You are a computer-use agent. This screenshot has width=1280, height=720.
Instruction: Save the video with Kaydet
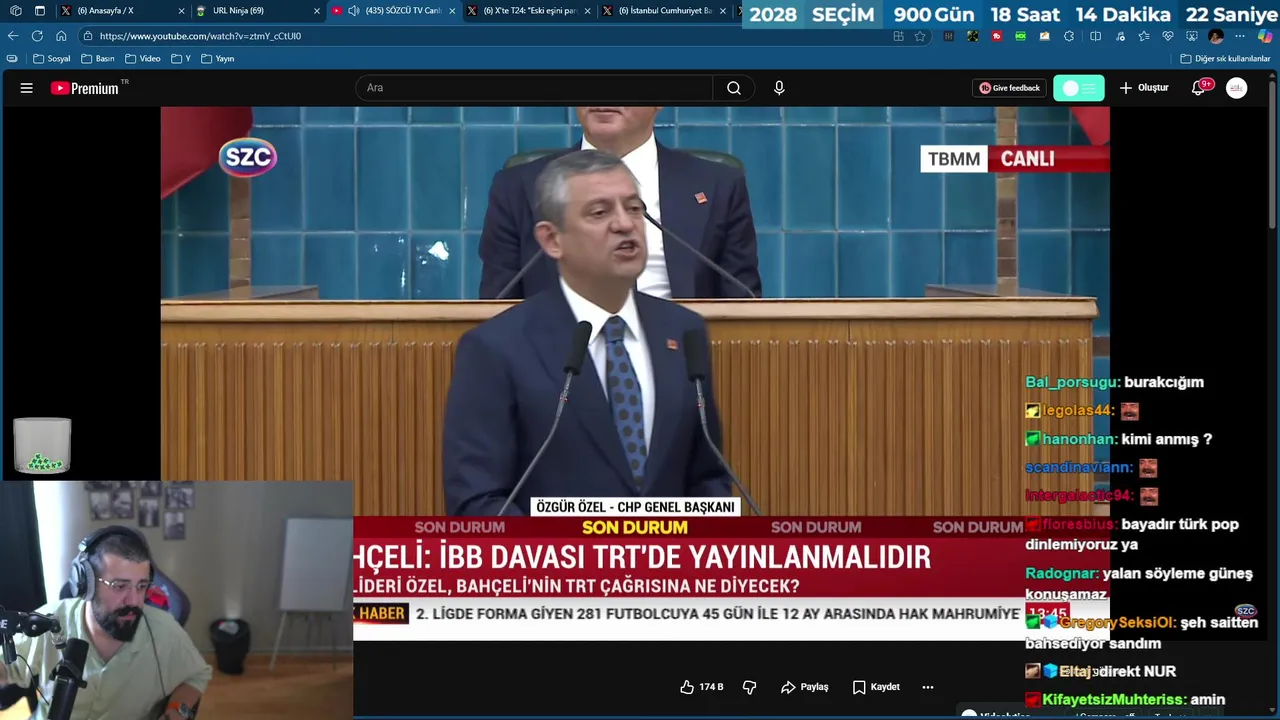pyautogui.click(x=876, y=687)
